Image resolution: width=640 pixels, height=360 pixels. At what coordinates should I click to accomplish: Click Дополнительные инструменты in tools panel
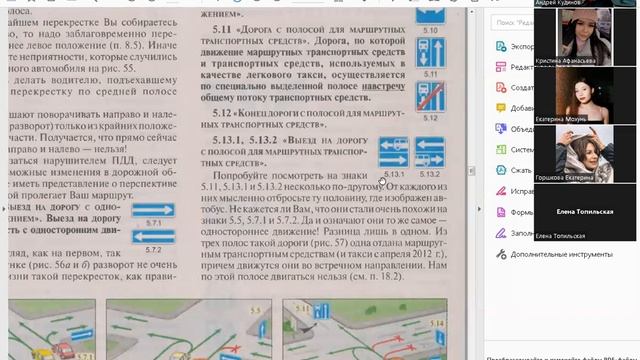coord(561,254)
